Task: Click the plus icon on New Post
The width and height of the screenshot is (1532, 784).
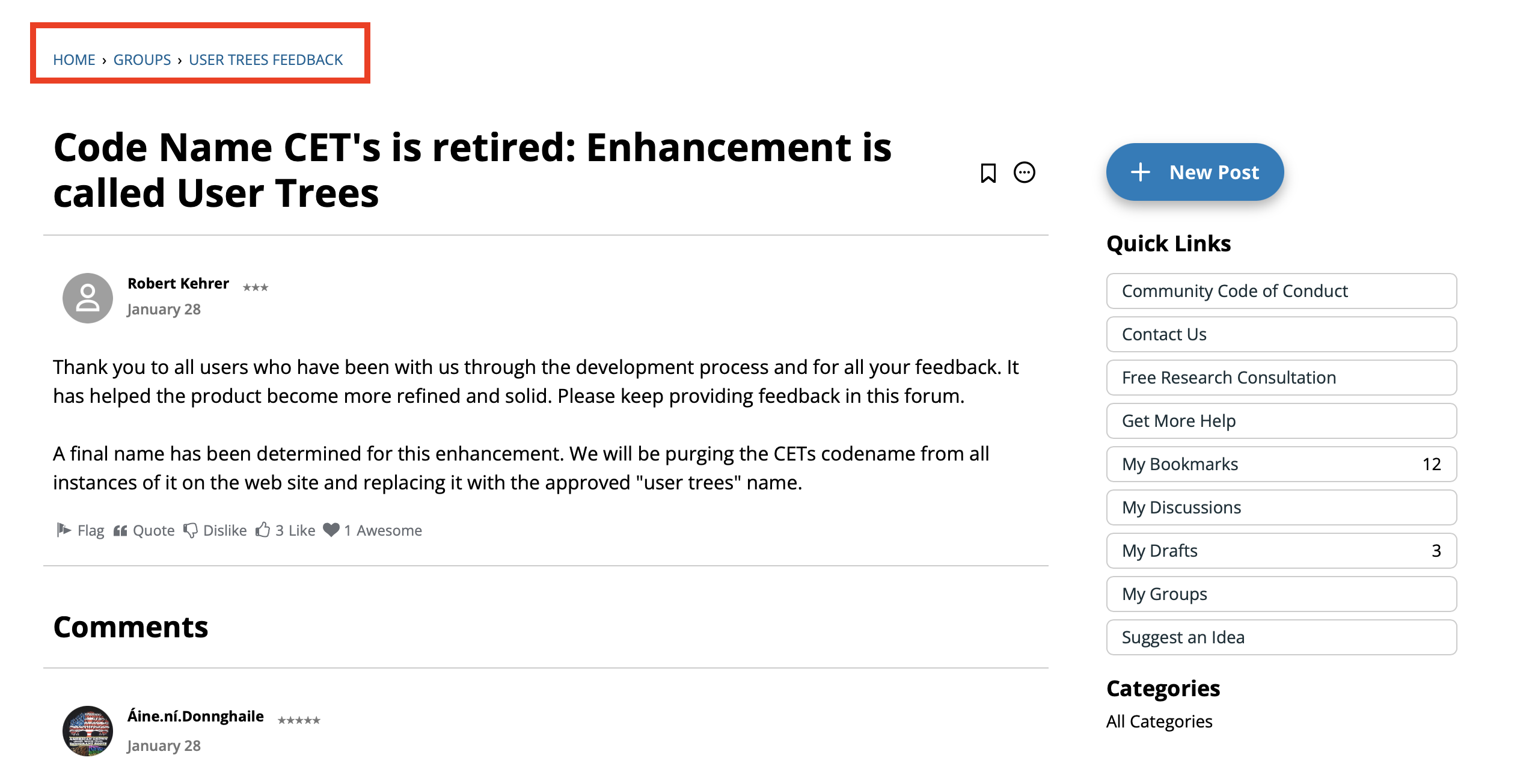Action: click(1141, 172)
